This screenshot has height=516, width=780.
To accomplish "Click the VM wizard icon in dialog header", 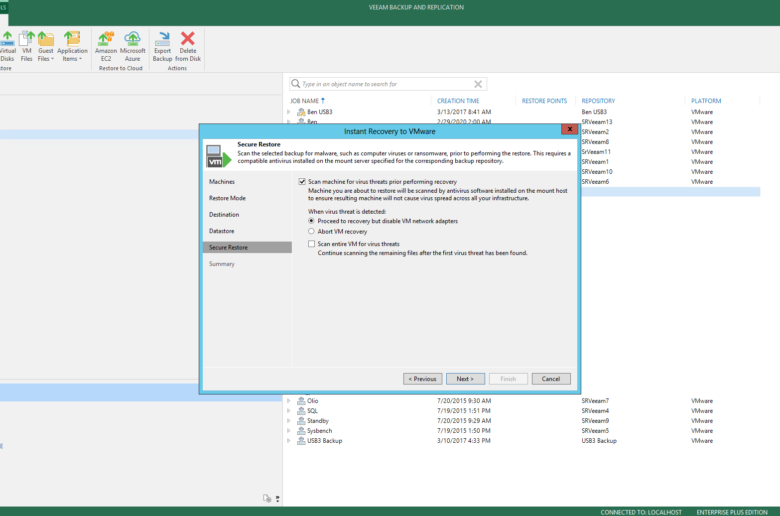I will point(219,156).
